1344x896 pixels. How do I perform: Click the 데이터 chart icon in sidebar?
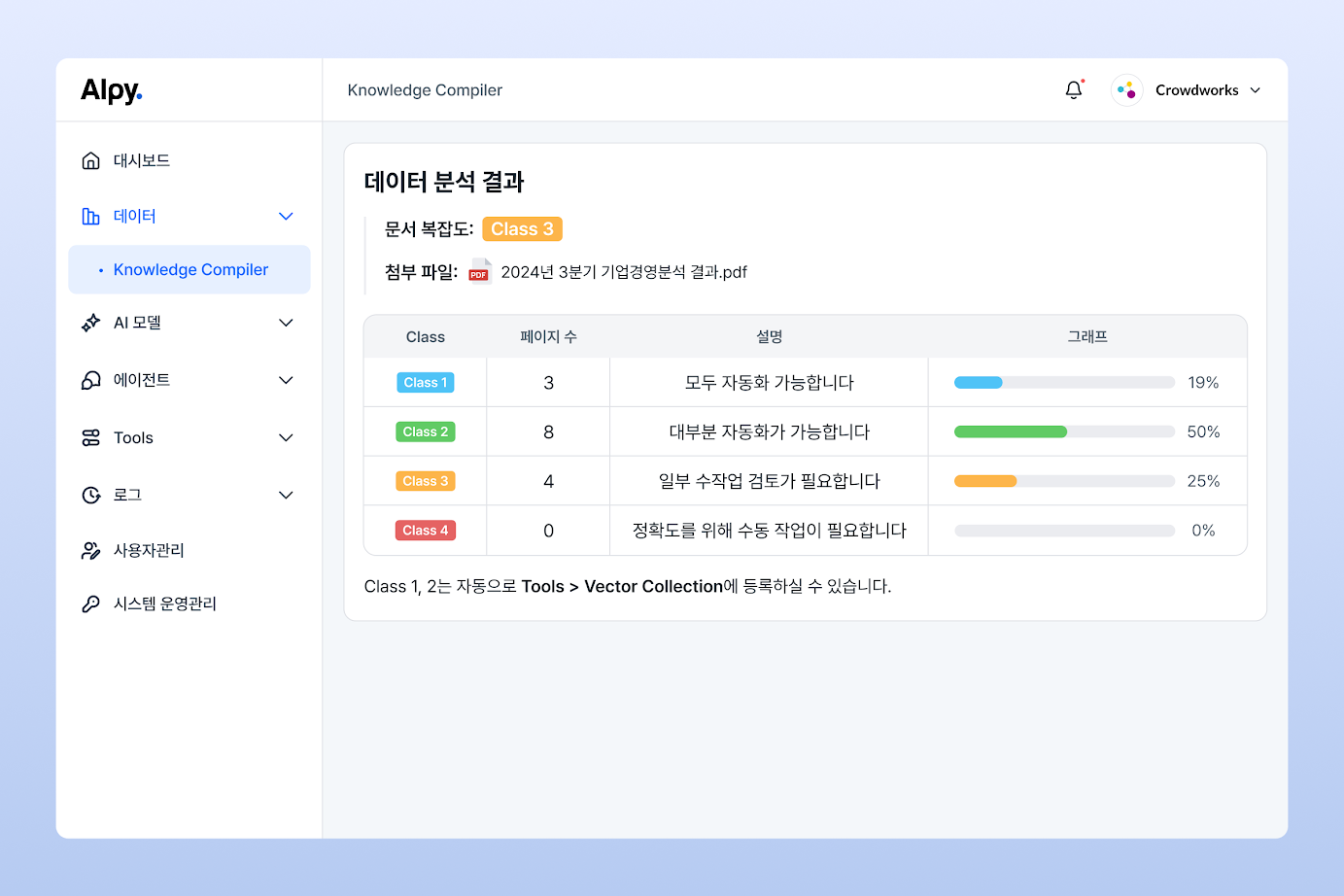[91, 216]
